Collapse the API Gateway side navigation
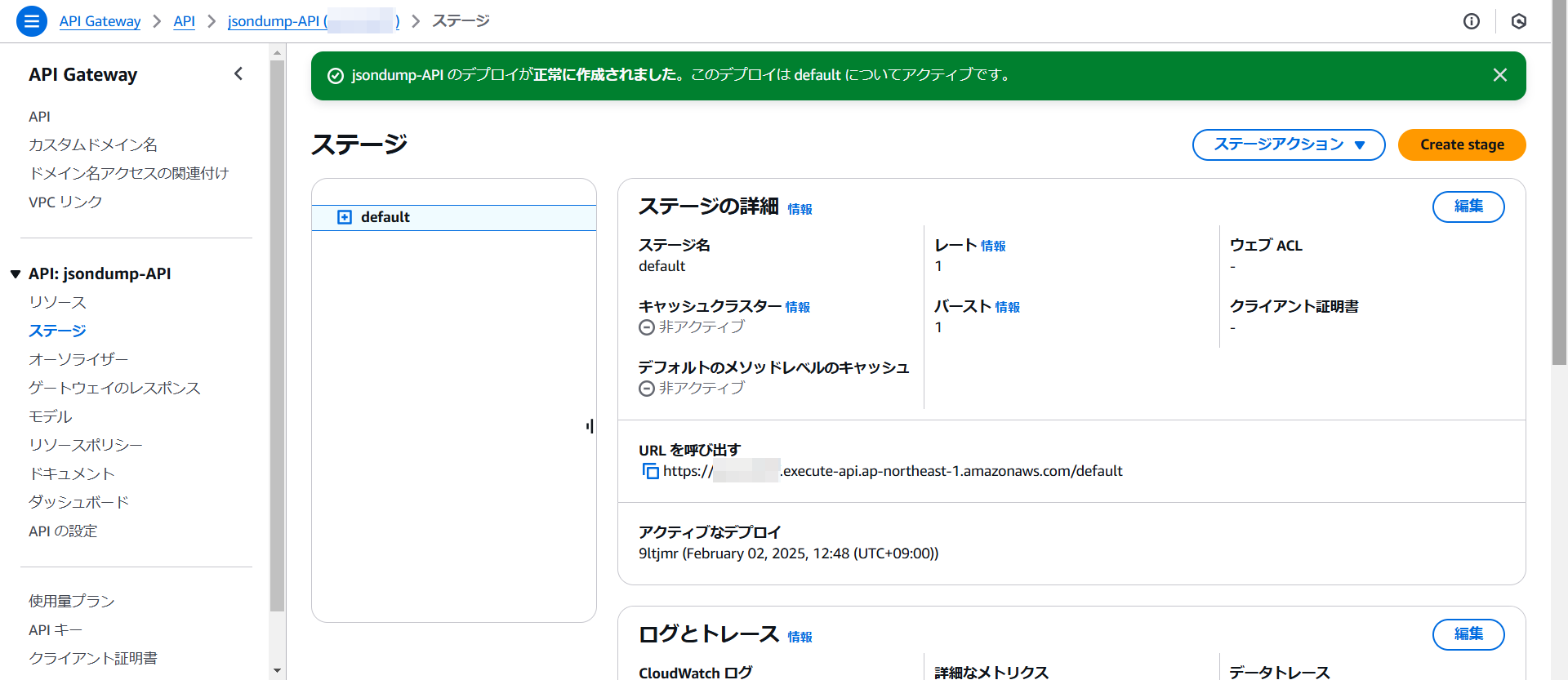1568x680 pixels. pyautogui.click(x=238, y=74)
